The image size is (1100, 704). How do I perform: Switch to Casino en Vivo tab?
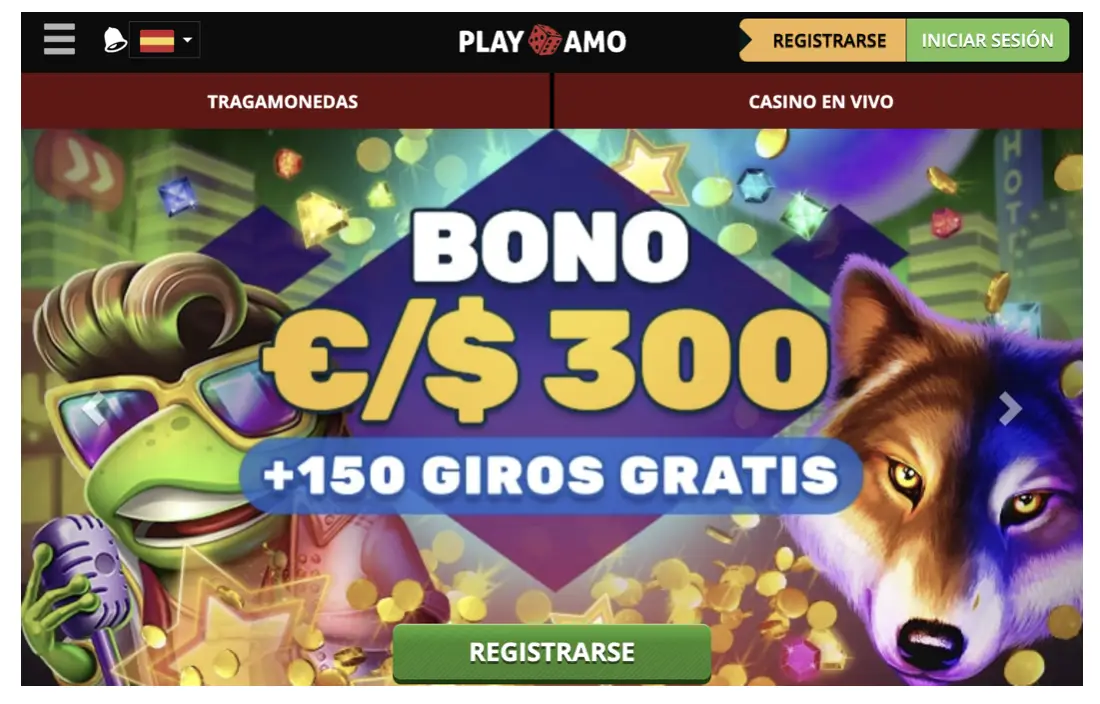pyautogui.click(x=819, y=101)
